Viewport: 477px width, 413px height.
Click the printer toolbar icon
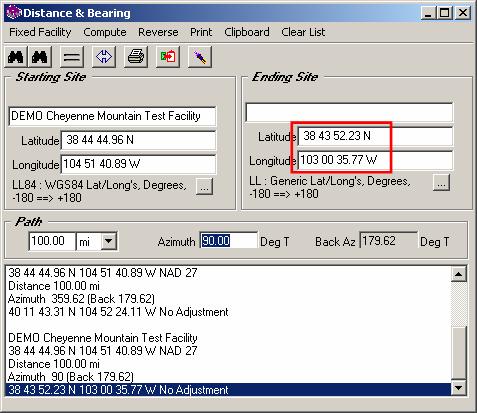136,57
